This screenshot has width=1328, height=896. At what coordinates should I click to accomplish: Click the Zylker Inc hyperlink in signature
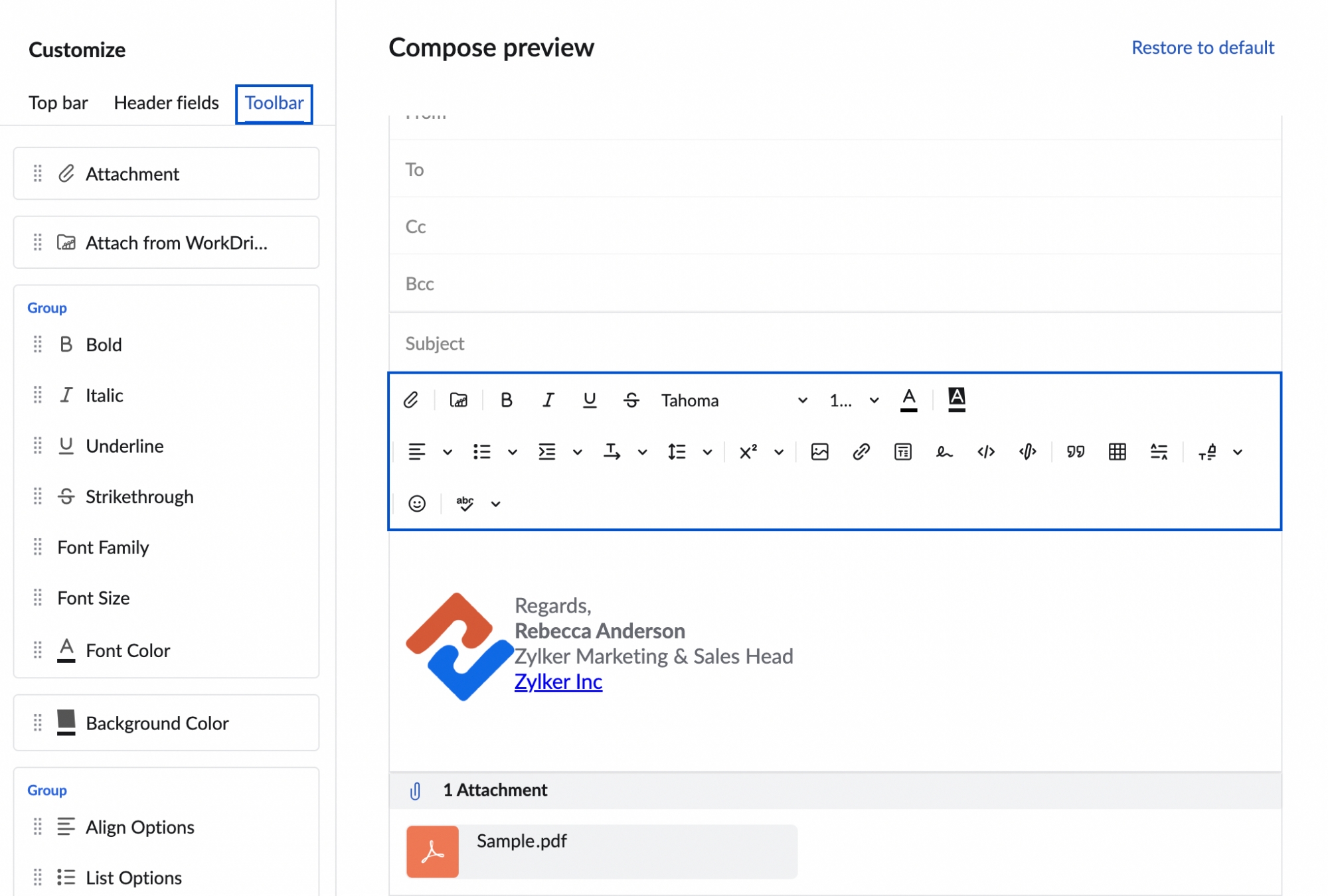tap(558, 681)
